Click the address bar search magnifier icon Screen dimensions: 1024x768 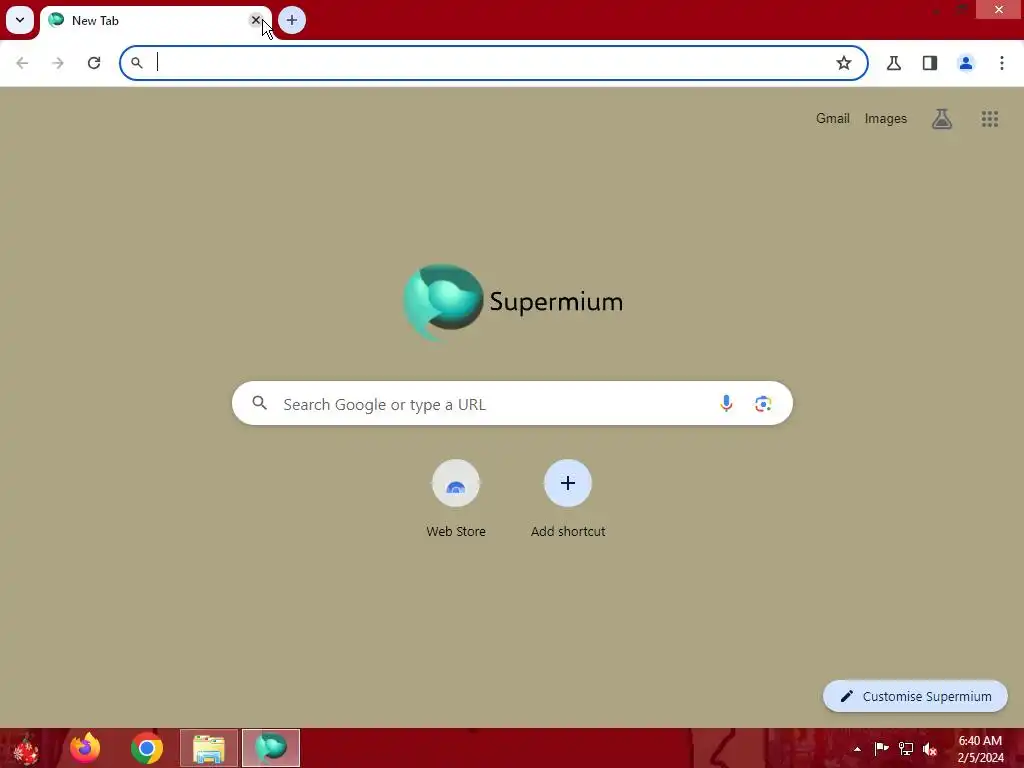click(x=136, y=63)
